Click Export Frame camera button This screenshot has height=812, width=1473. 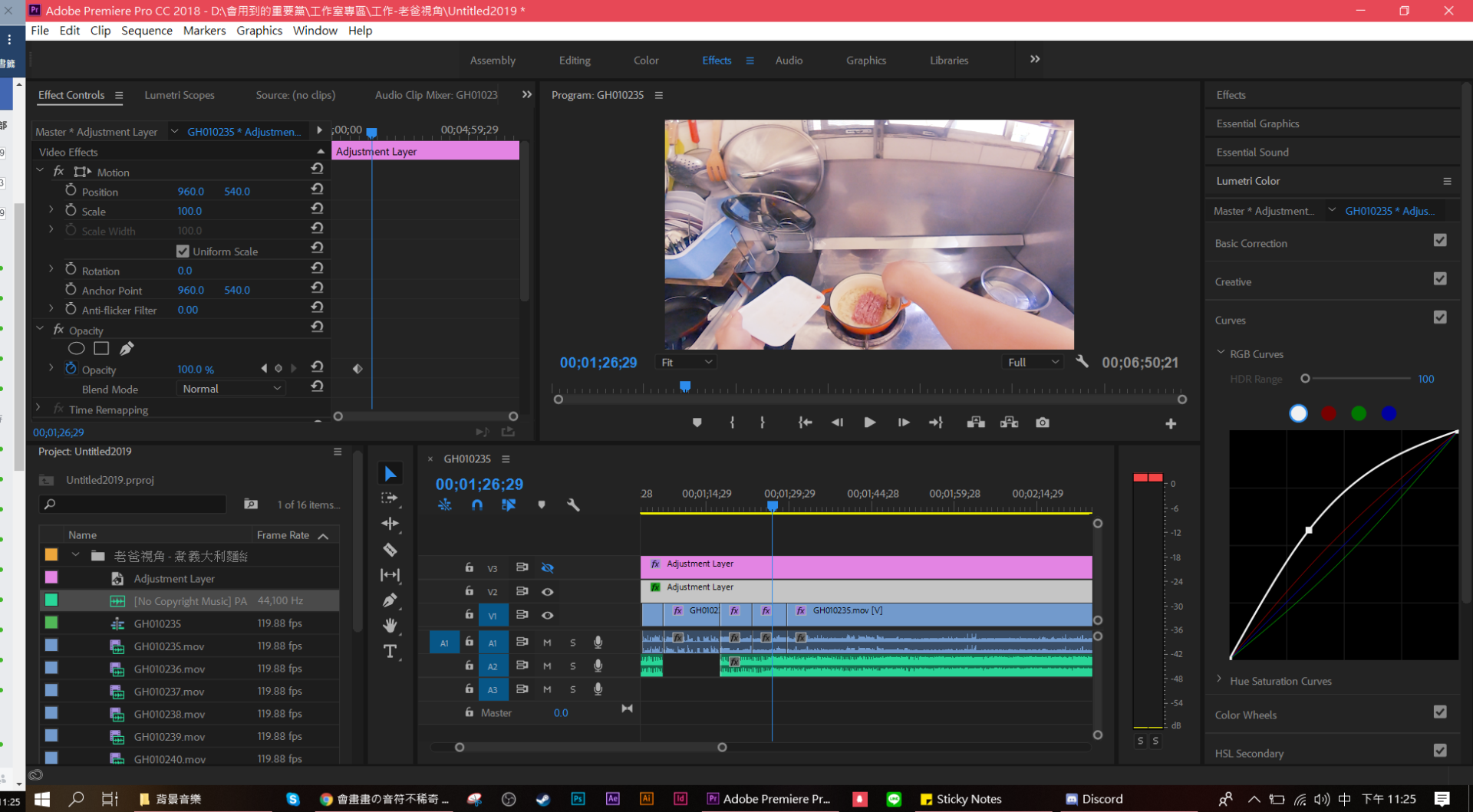(1042, 422)
